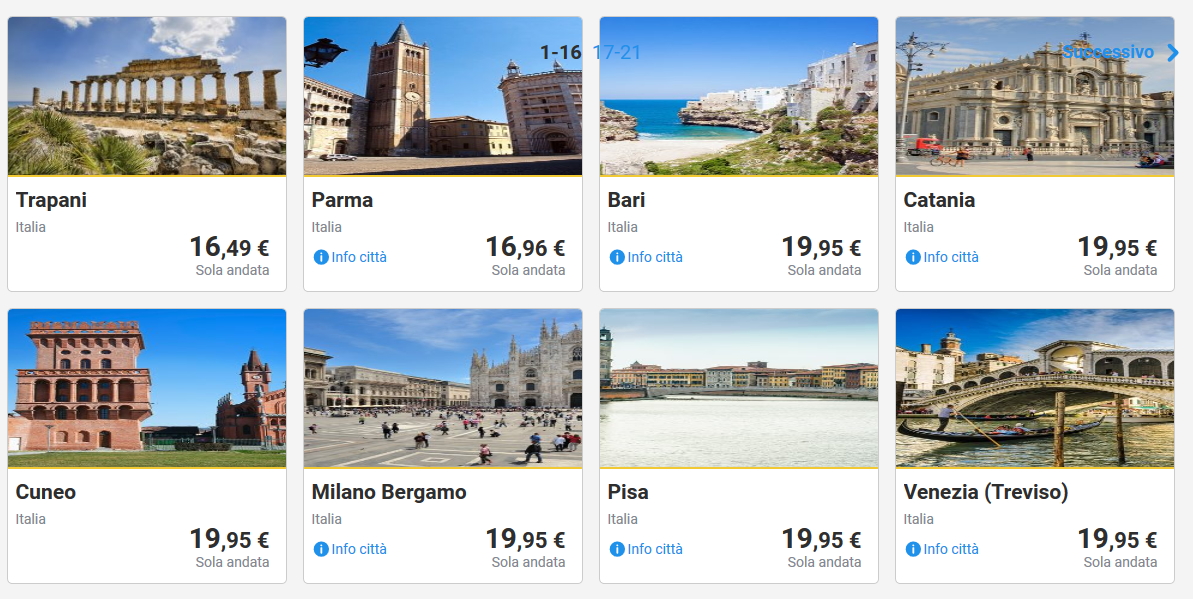Click the info icon on Pisa card
The image size is (1193, 599).
(x=617, y=549)
